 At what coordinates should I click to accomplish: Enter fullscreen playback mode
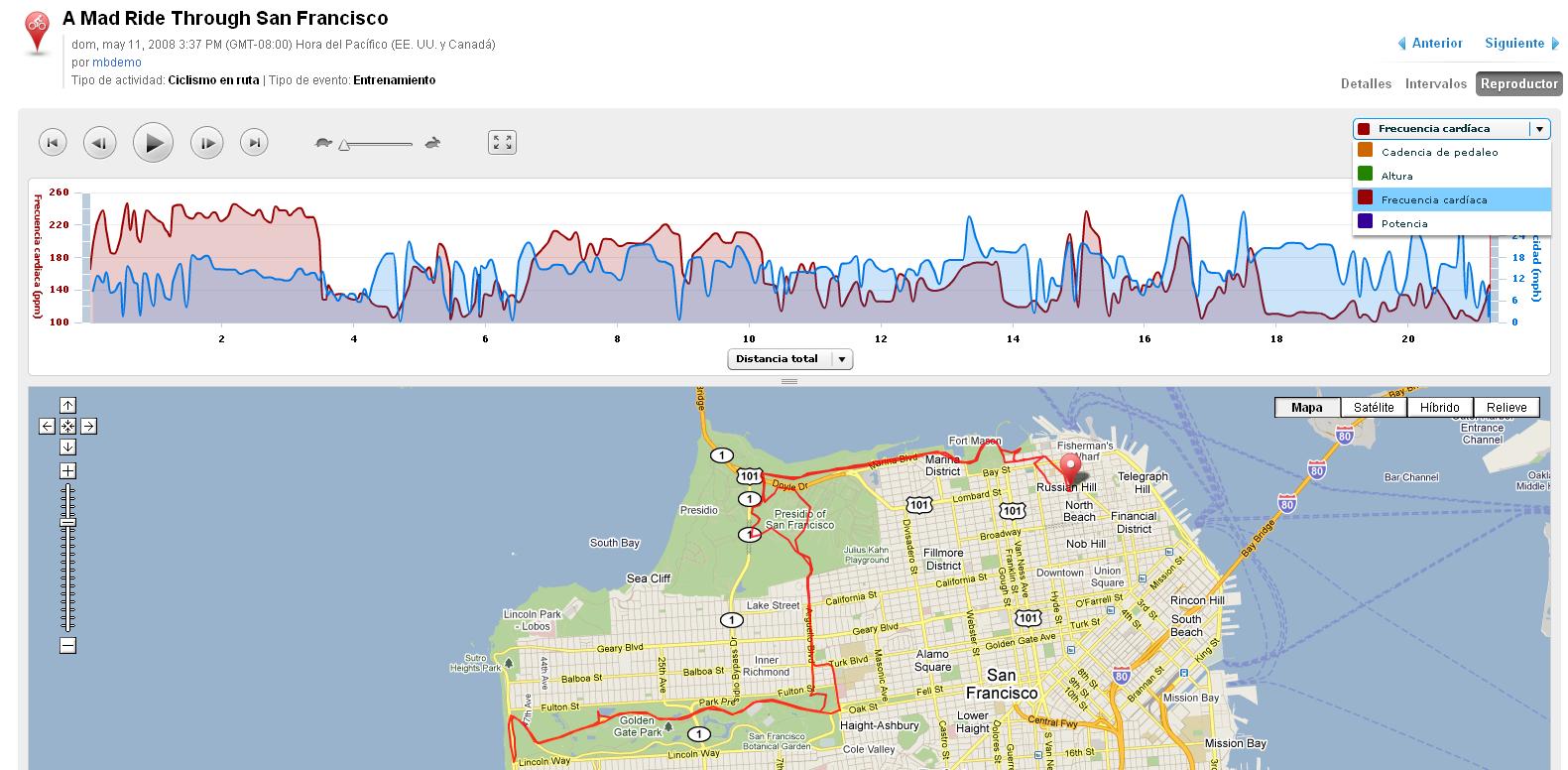click(x=502, y=142)
